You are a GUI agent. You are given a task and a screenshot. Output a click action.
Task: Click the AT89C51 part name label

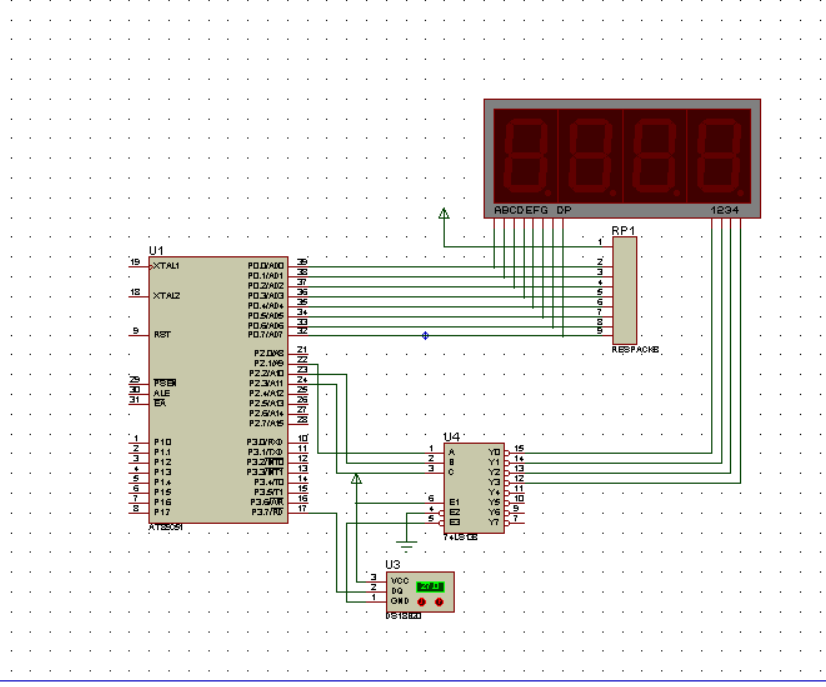166,527
